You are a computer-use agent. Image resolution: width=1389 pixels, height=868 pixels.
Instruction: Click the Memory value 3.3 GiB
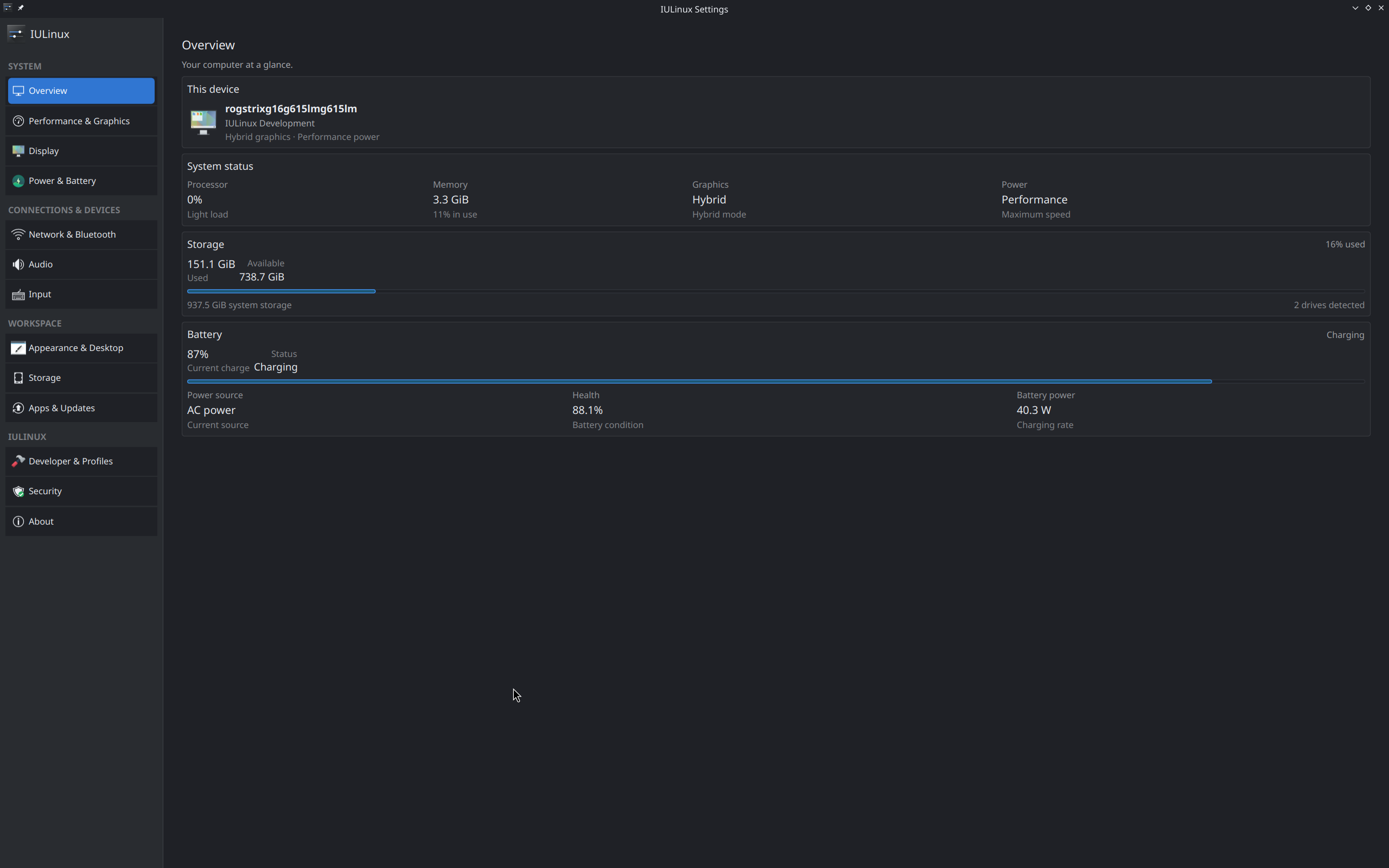[x=450, y=199]
